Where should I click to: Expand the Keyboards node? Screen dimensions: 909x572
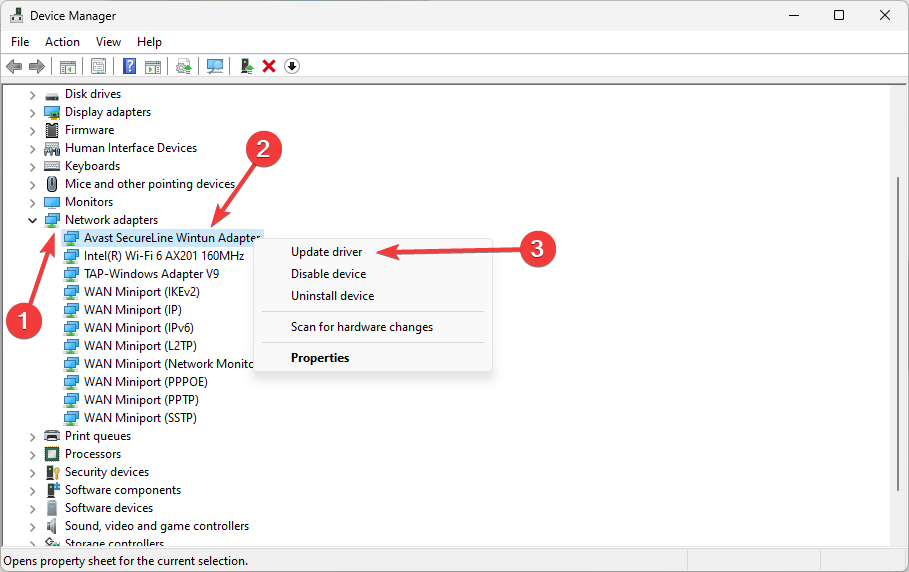[32, 167]
